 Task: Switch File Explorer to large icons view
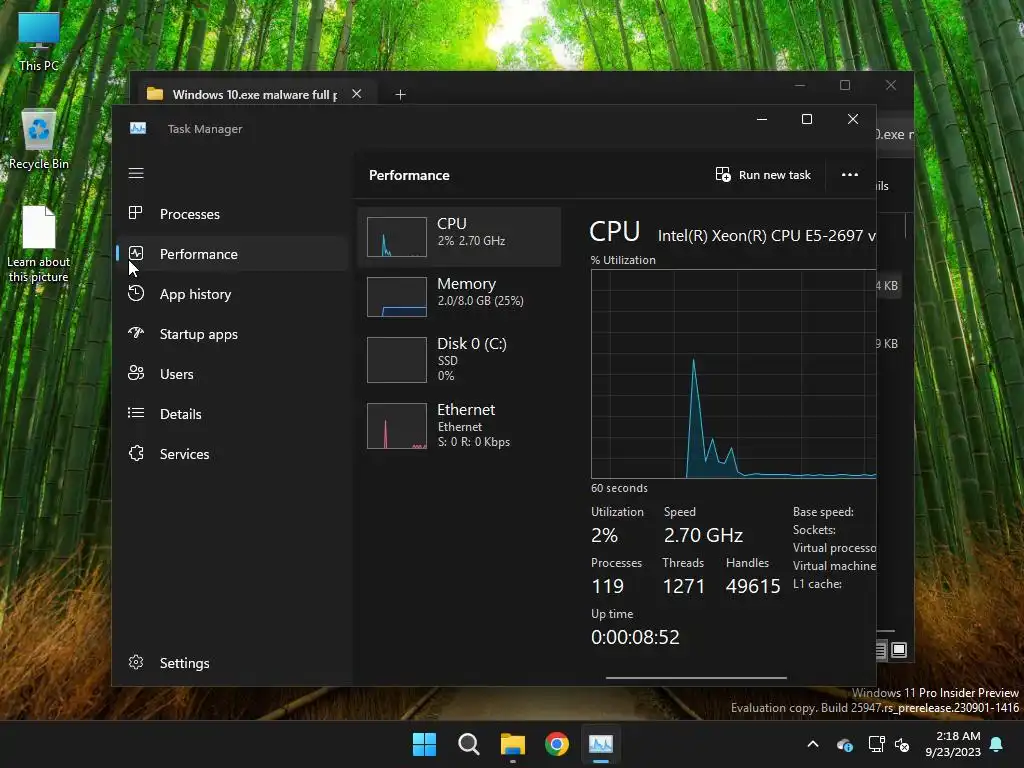(899, 650)
